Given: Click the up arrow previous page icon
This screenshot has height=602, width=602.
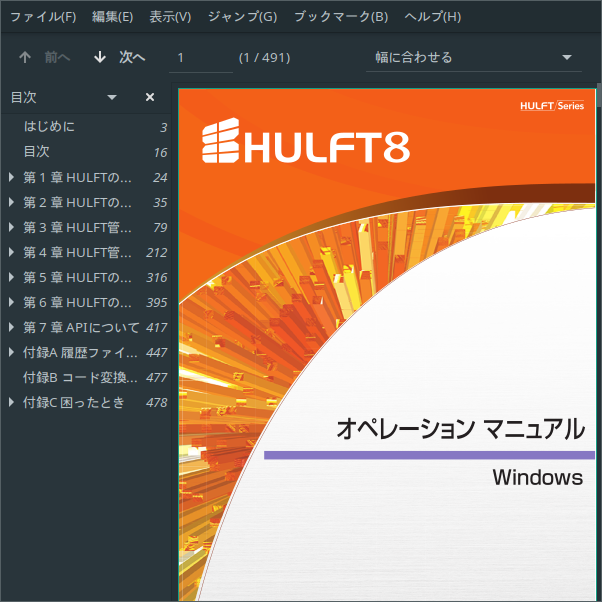Looking at the screenshot, I should (x=25, y=57).
